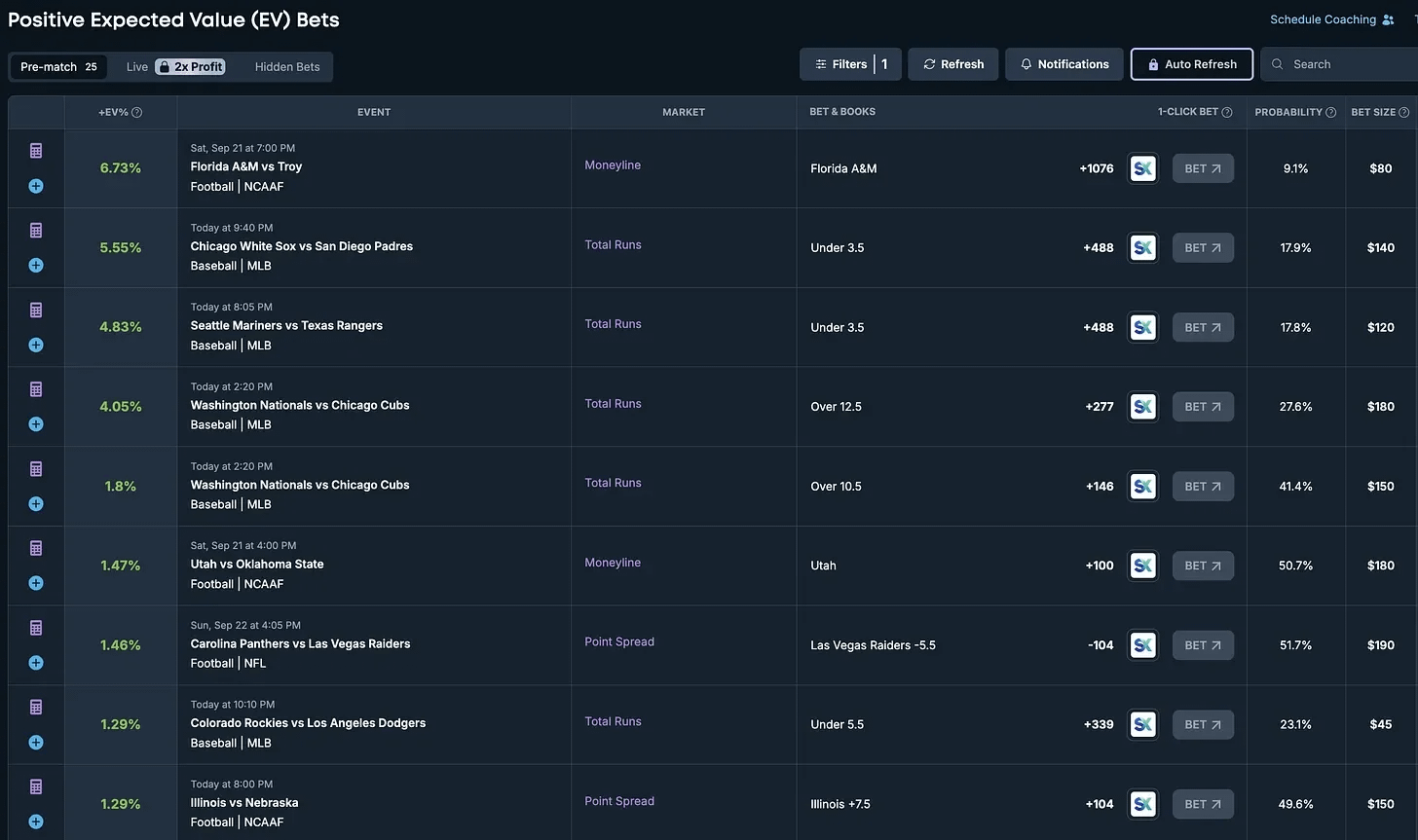Click the bell icon to open Notifications

pyautogui.click(x=1025, y=63)
